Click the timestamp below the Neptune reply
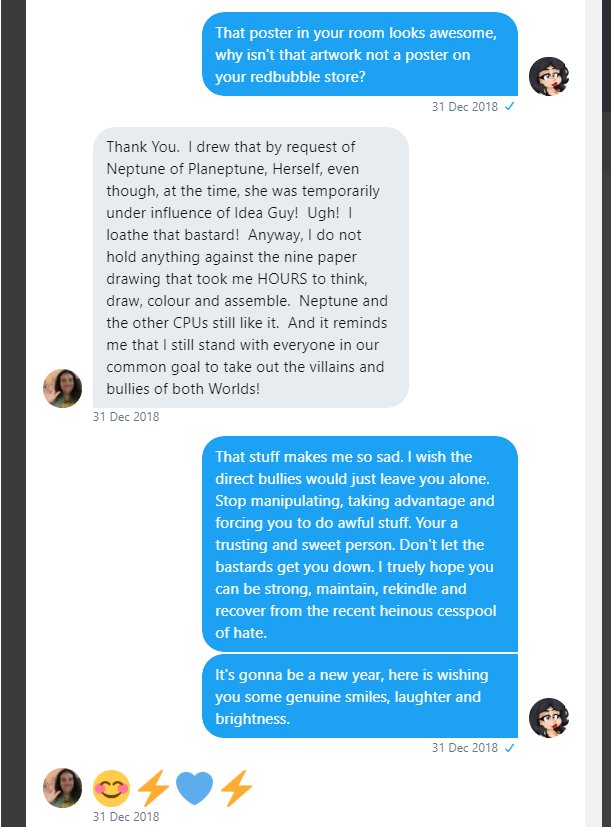Viewport: 611px width, 827px height. click(126, 417)
